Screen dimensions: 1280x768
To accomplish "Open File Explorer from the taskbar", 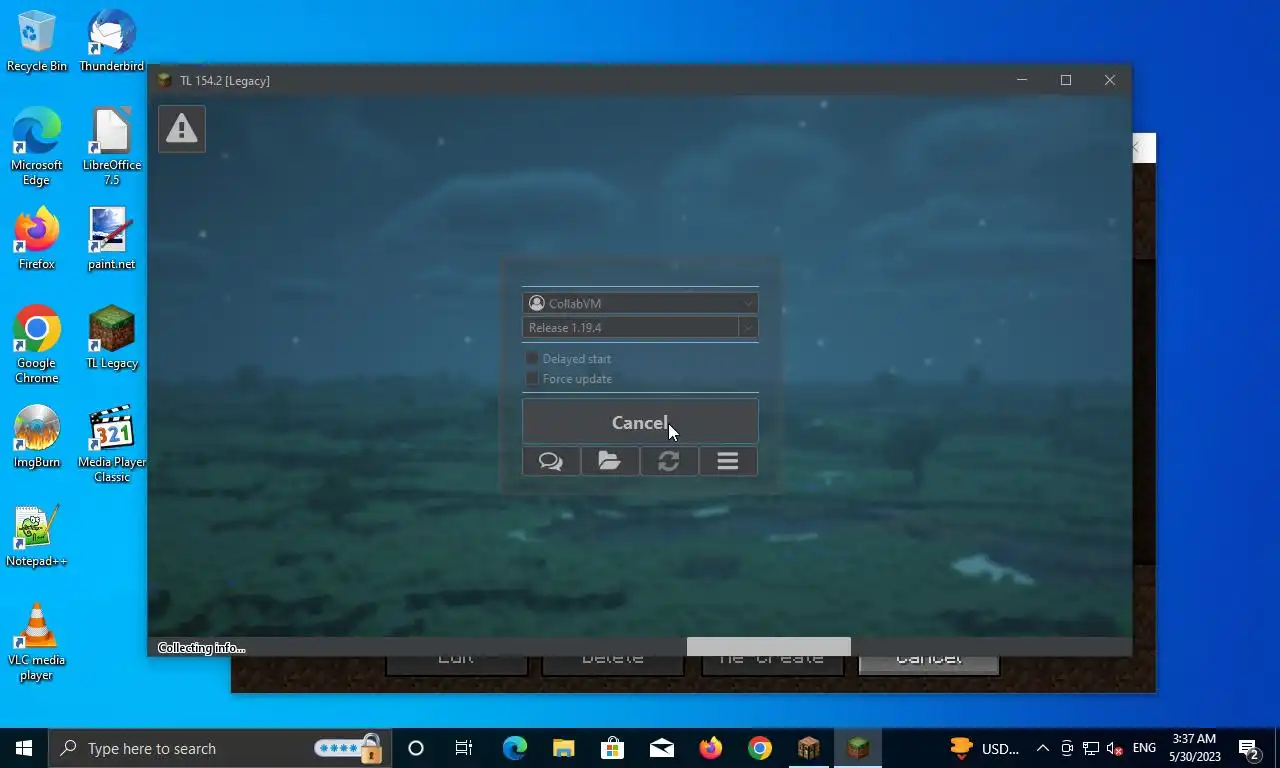I will coord(563,748).
